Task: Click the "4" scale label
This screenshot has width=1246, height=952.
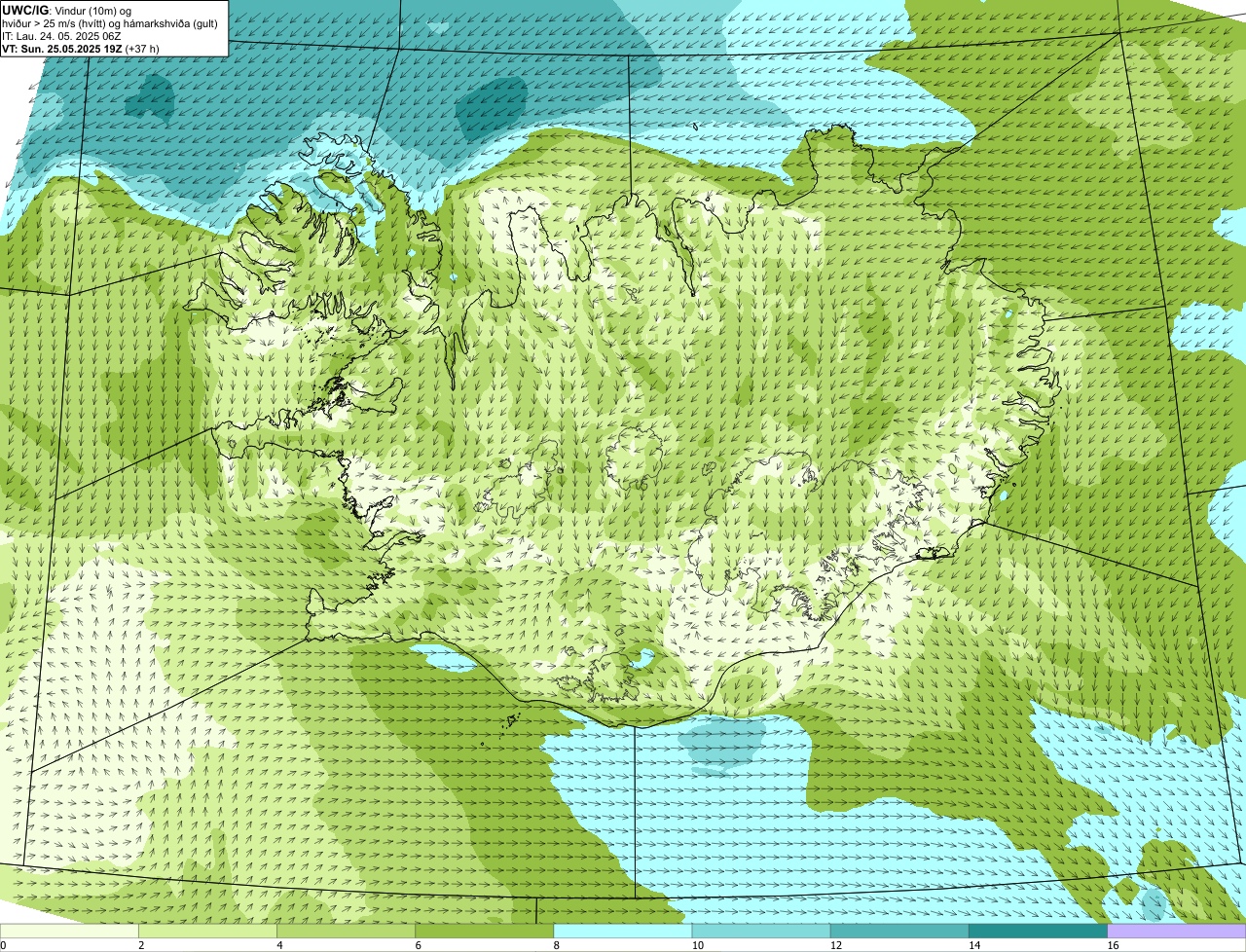Action: click(x=279, y=945)
